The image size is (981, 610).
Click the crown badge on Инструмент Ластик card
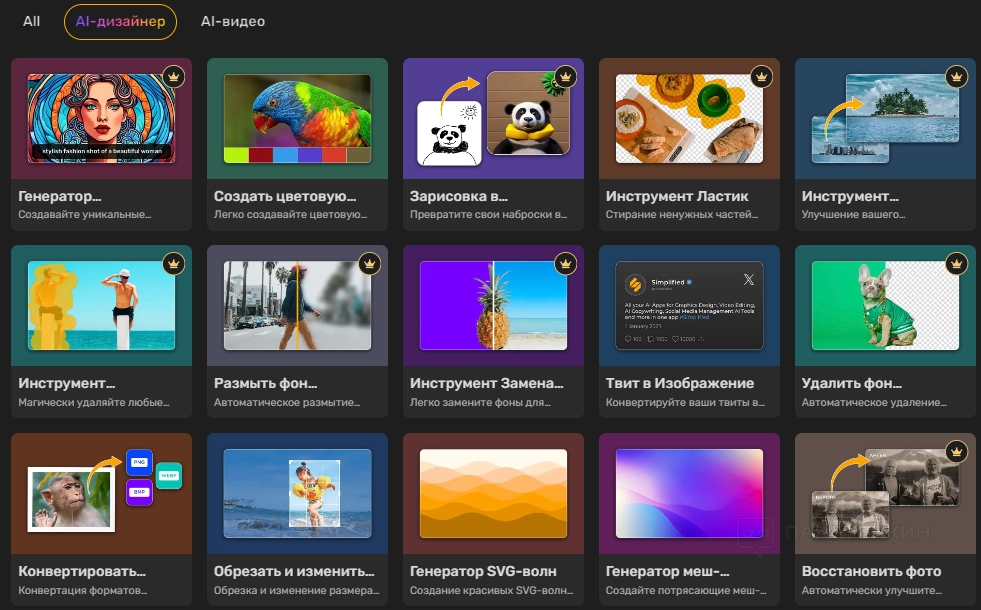pyautogui.click(x=761, y=77)
